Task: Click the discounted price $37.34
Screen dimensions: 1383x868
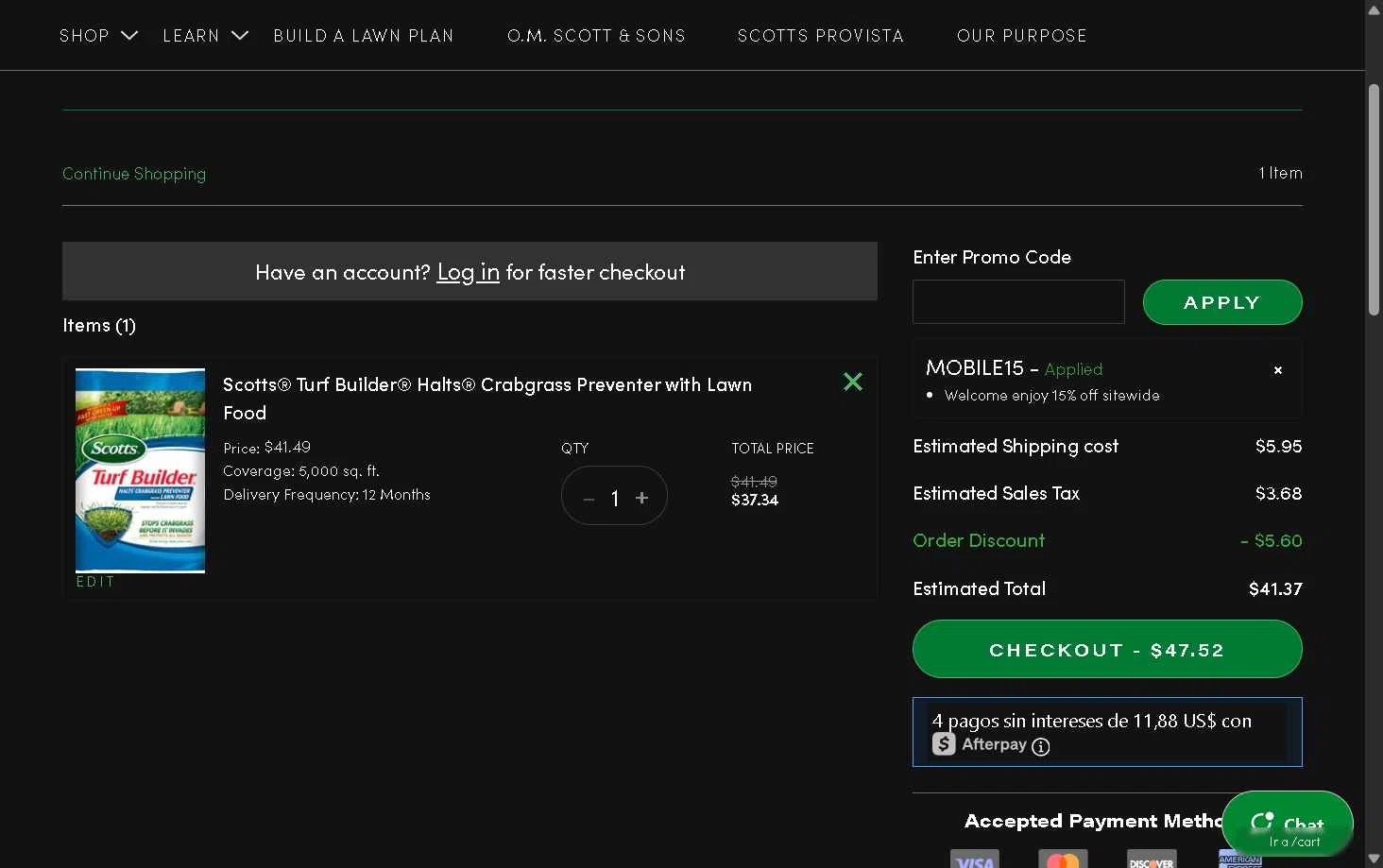Action: [x=755, y=501]
